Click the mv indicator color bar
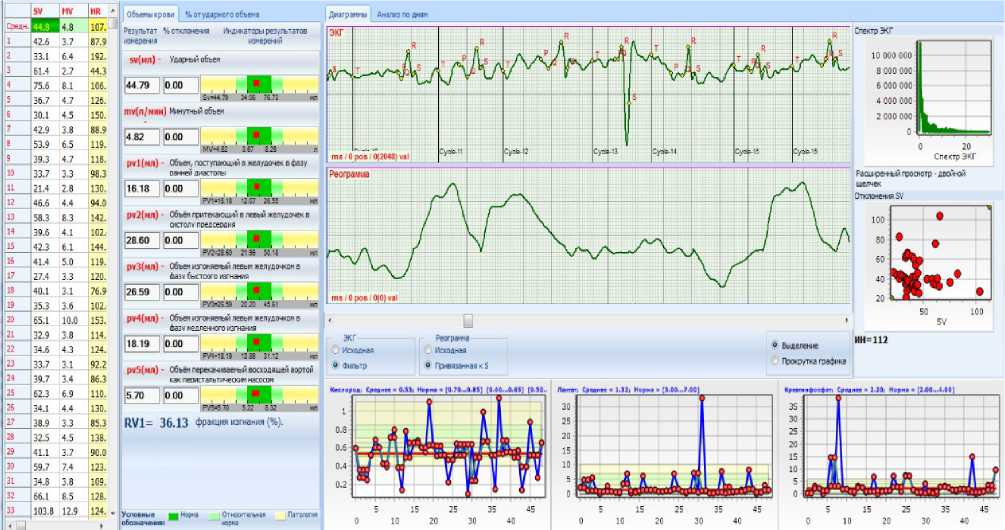Screen dimensions: 1005x530 [x=260, y=136]
